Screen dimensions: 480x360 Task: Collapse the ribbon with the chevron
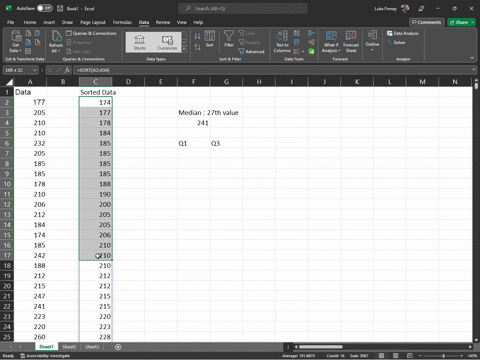(472, 58)
